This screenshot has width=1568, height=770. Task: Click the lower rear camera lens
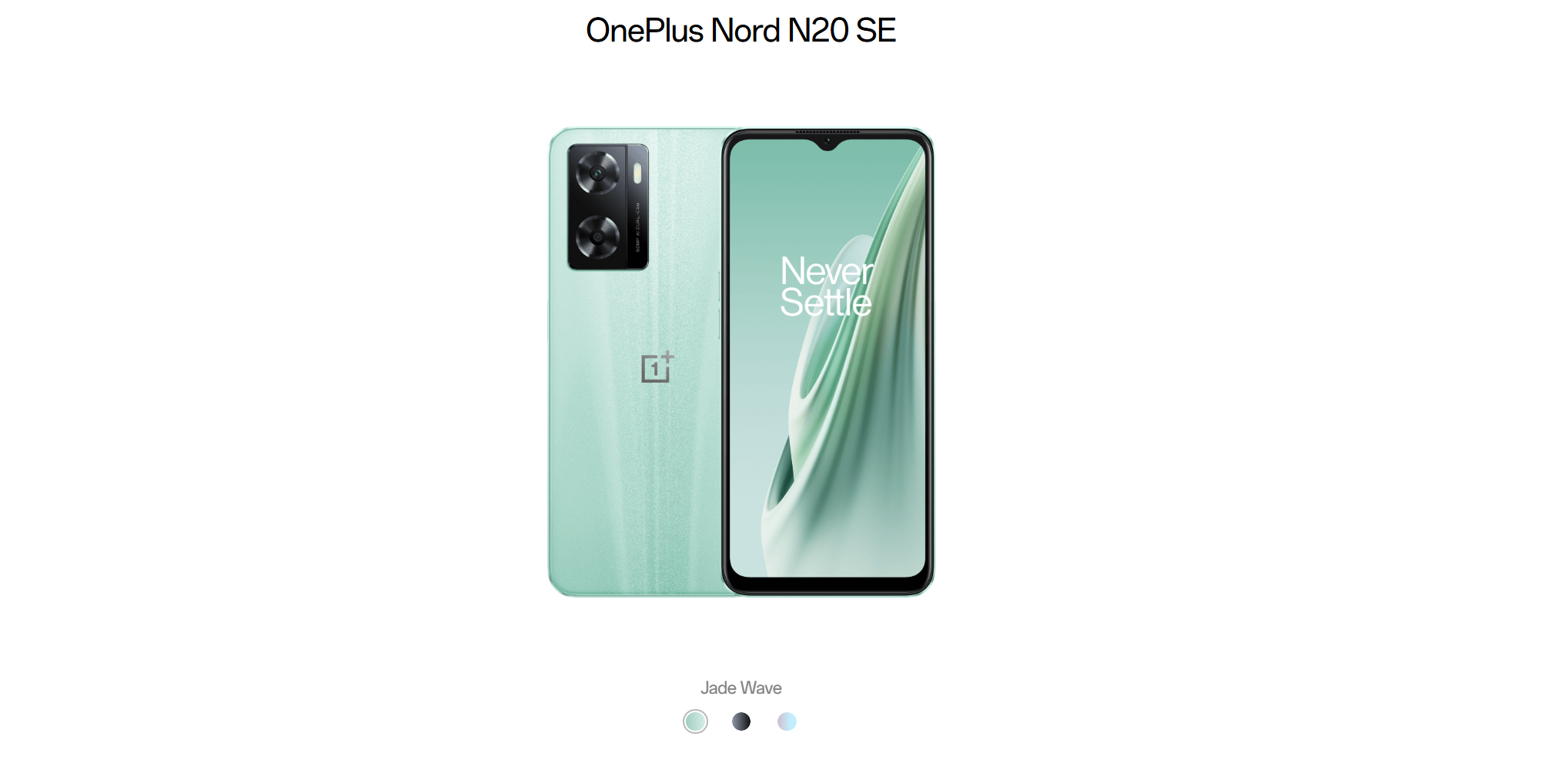[x=598, y=236]
